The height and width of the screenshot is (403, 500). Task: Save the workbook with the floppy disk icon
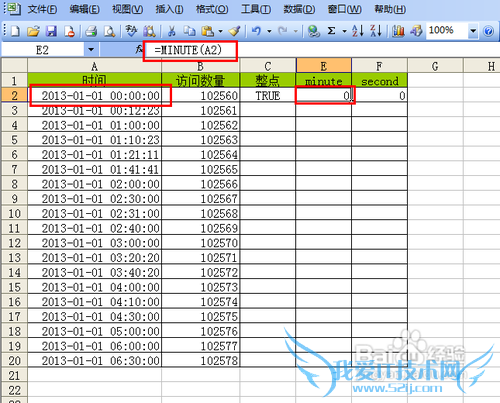click(51, 31)
